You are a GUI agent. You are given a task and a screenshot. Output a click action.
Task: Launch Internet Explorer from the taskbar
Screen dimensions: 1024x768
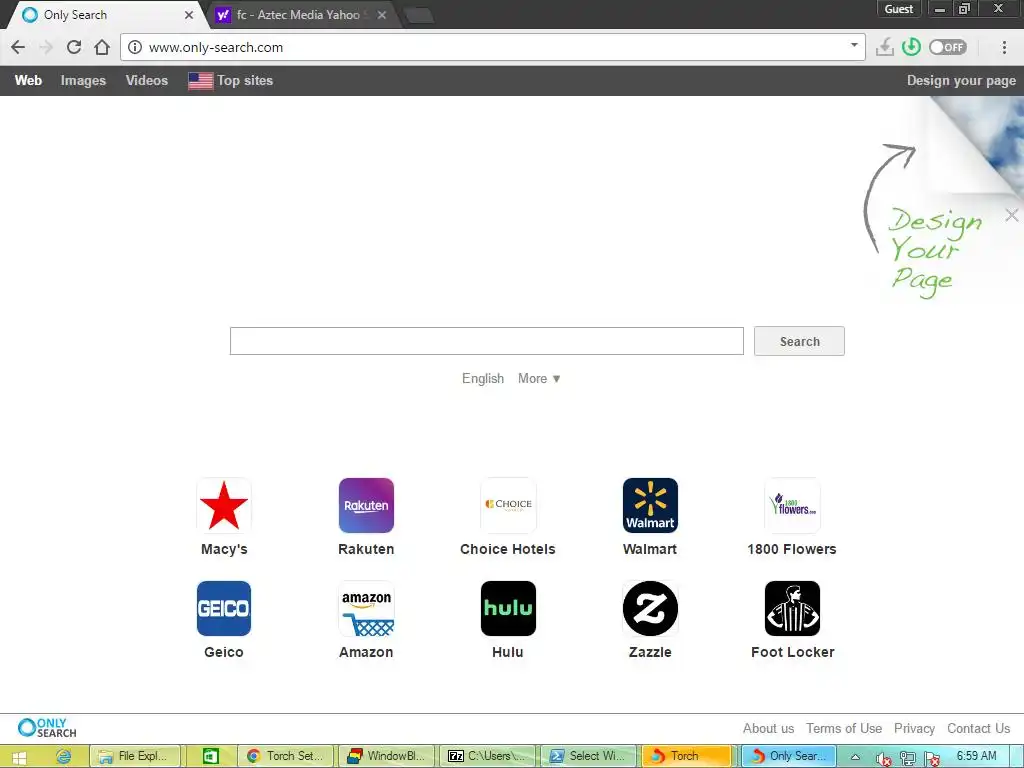click(x=63, y=756)
